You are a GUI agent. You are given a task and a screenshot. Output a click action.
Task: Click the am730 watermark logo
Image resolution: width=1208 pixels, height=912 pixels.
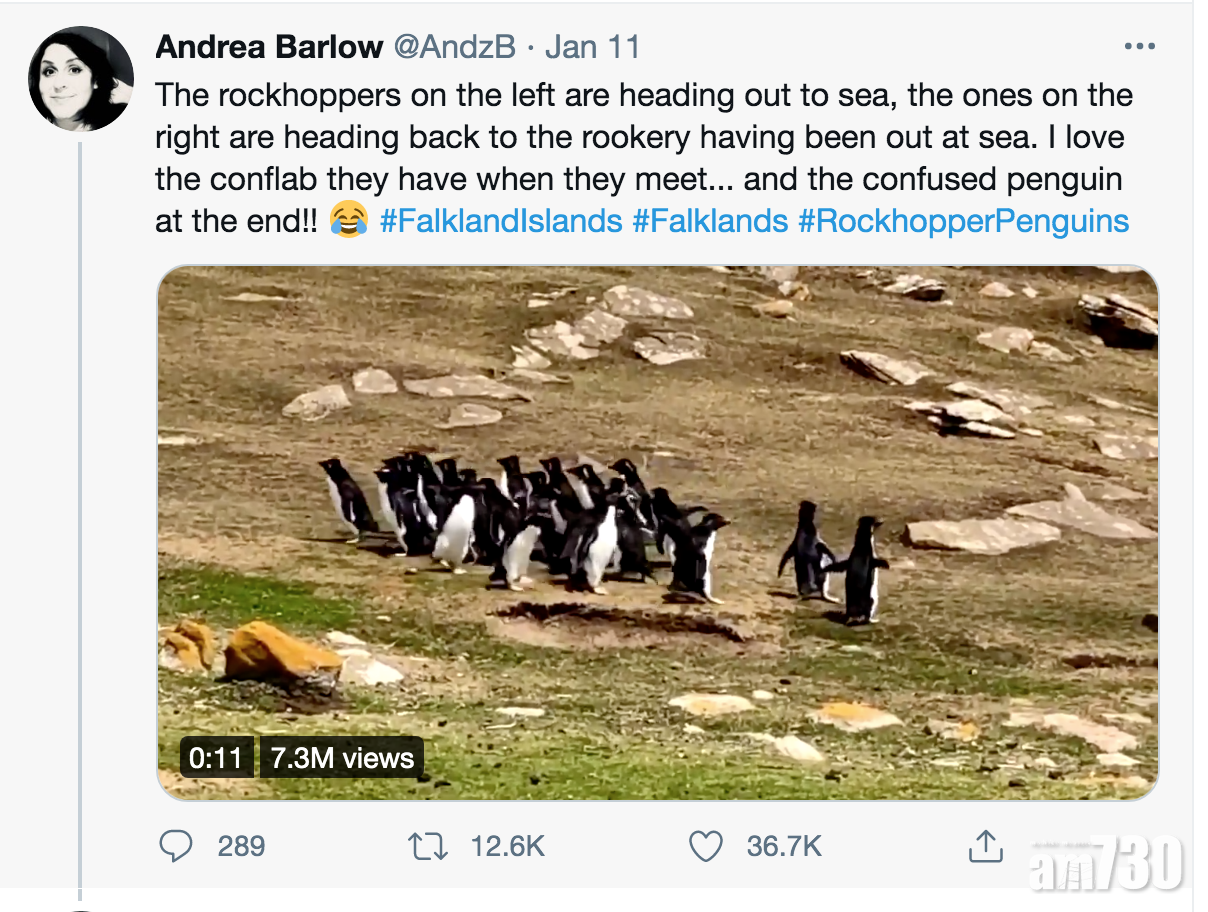coord(1108,862)
